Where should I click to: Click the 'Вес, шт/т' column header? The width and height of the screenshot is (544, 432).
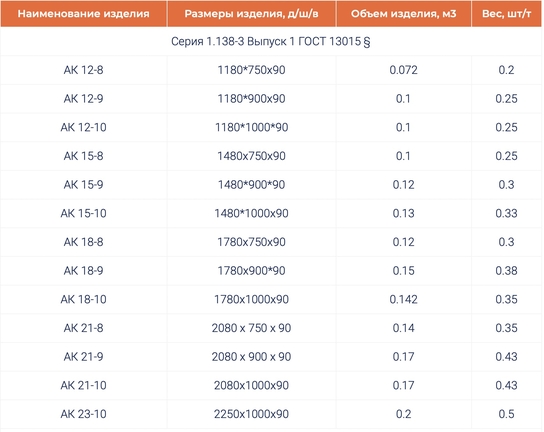click(507, 14)
